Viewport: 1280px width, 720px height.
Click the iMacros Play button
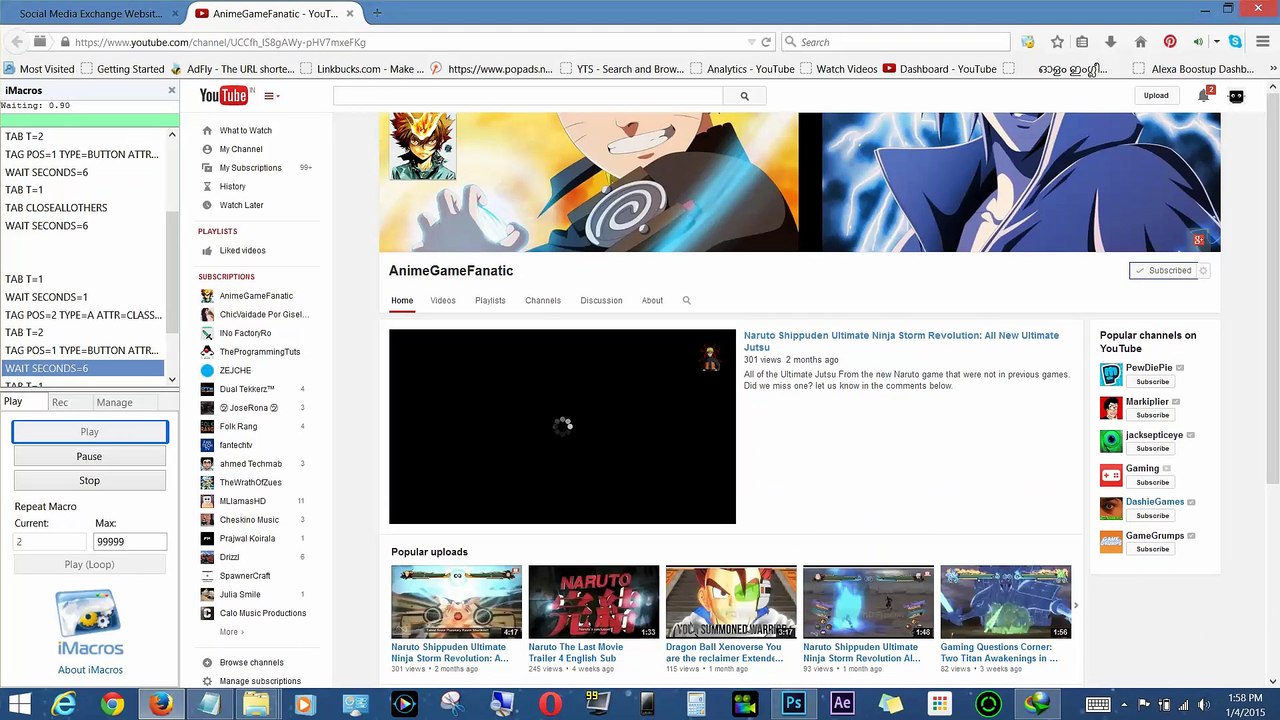point(89,432)
